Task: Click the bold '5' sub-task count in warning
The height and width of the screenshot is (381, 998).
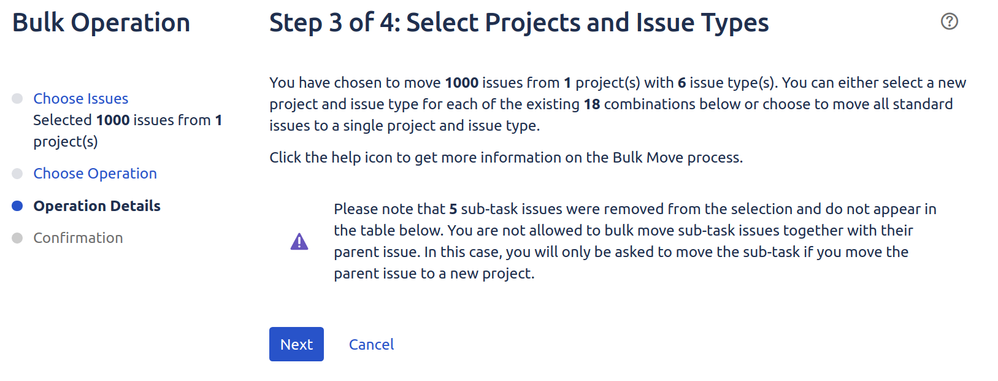Action: point(453,209)
